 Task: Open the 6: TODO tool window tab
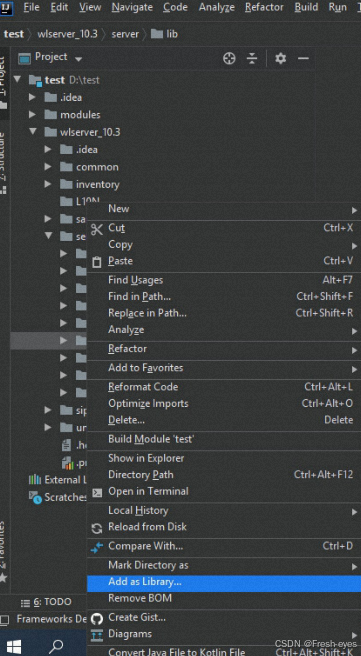pos(46,602)
